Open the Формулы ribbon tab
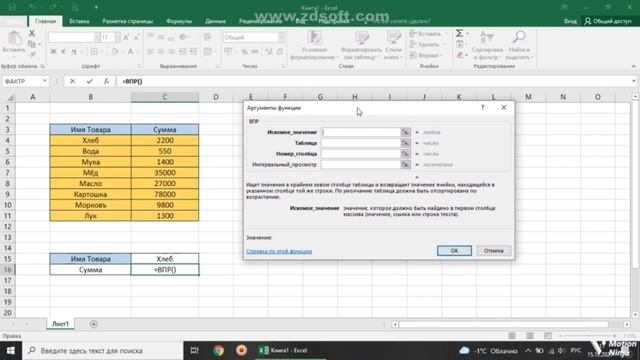640x360 pixels. (x=179, y=21)
